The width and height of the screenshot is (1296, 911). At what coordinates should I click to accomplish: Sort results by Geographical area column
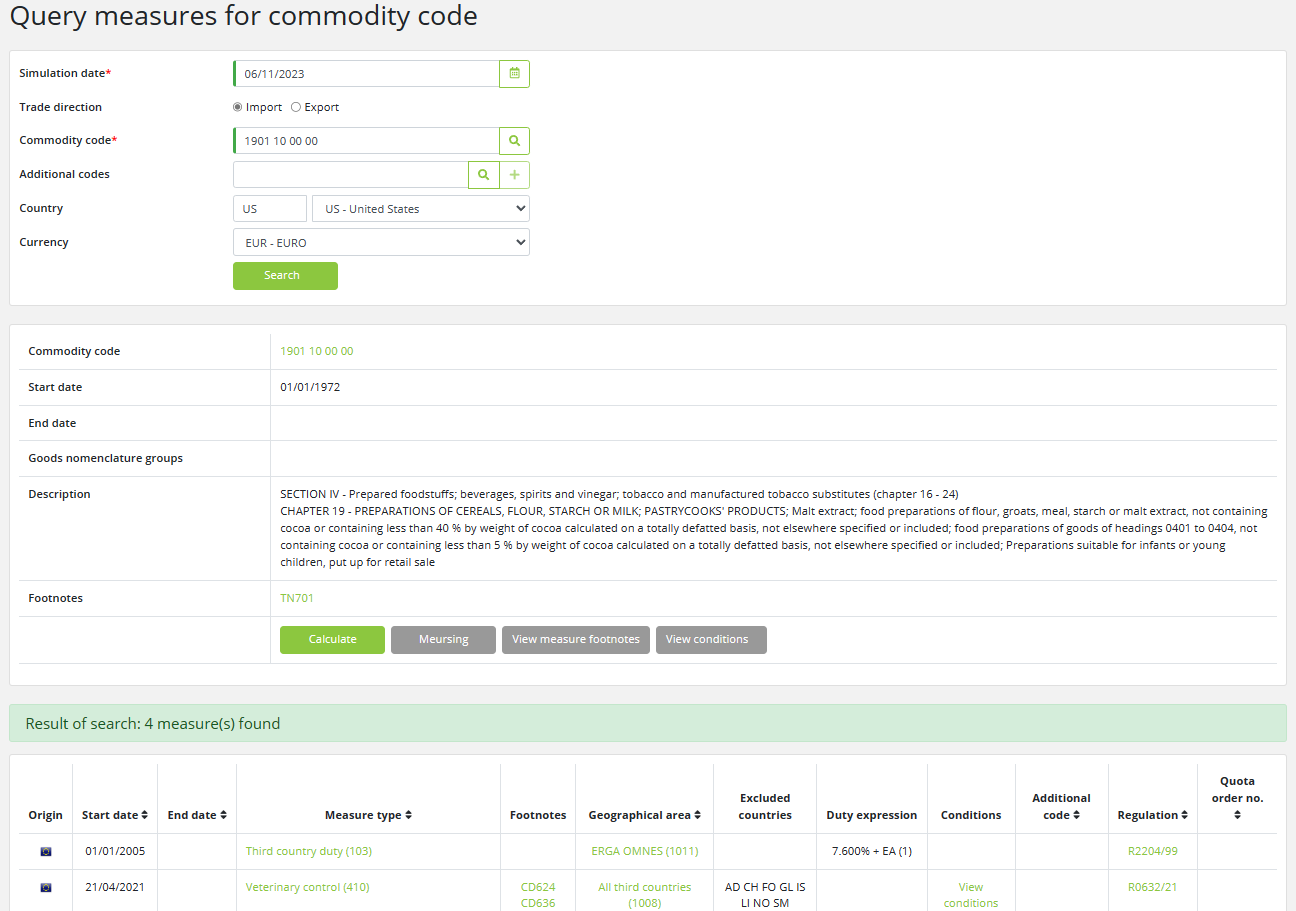(644, 815)
